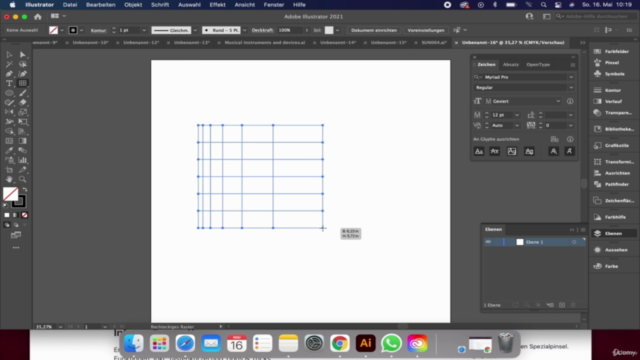
Task: Open the Effekt menu
Action: (x=218, y=5)
